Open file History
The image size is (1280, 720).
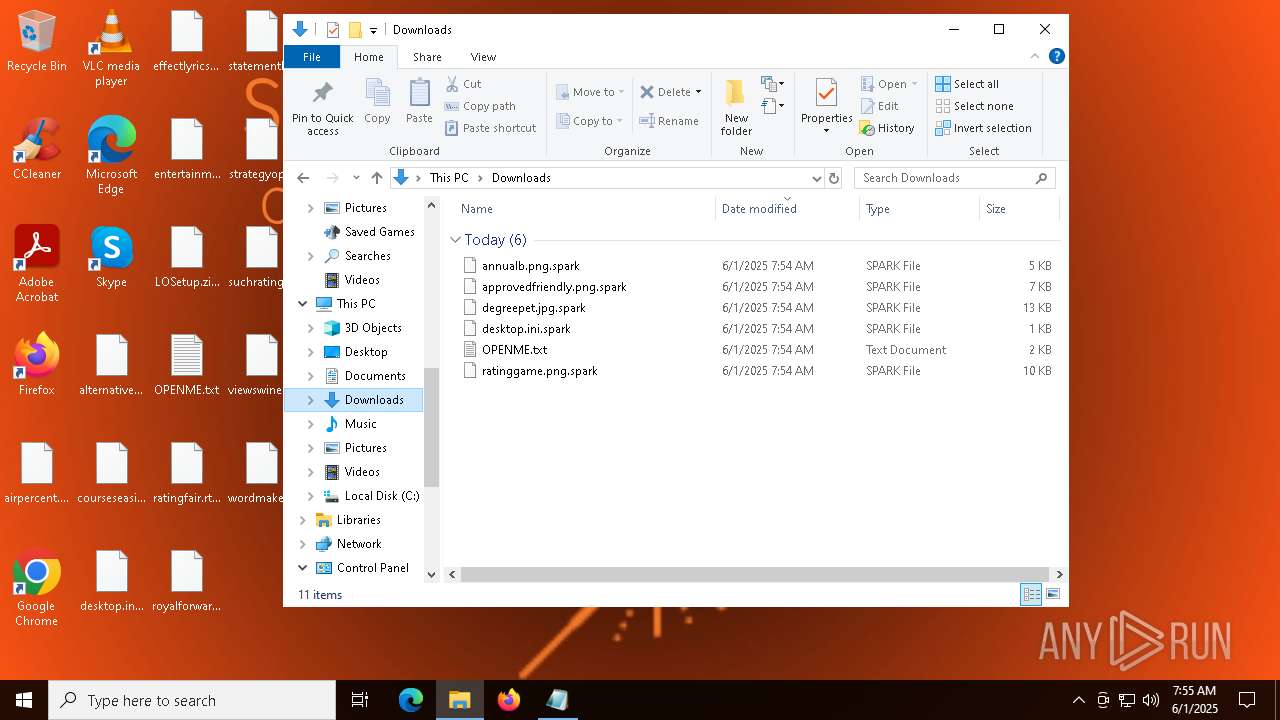[x=887, y=128]
